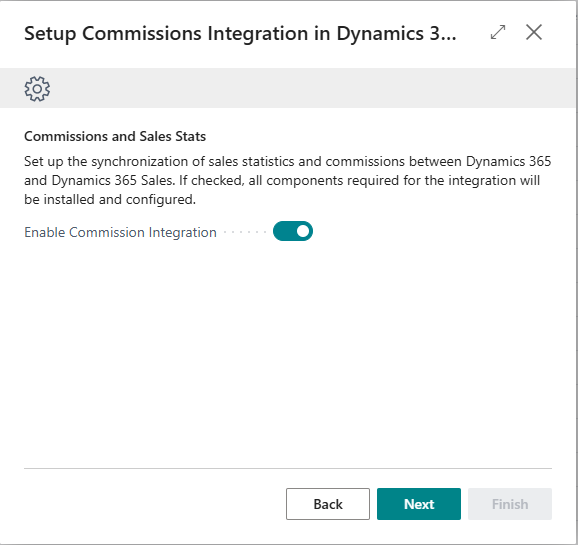Click the dotted leader beside the toggle label
578x545 pixels.
pos(245,232)
